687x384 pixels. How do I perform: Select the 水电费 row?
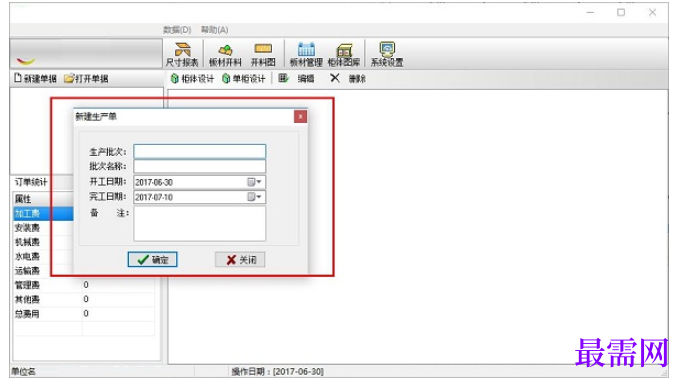point(43,256)
